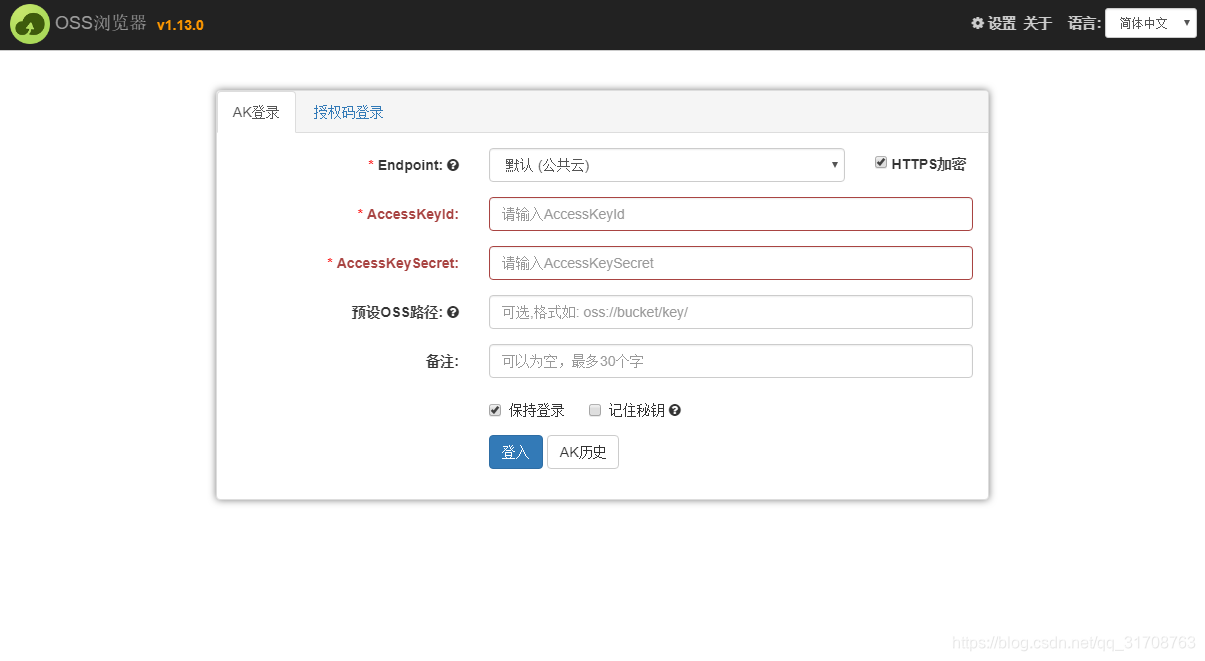The image size is (1205, 661).
Task: Click the AccessKeySecret input field
Action: click(729, 263)
